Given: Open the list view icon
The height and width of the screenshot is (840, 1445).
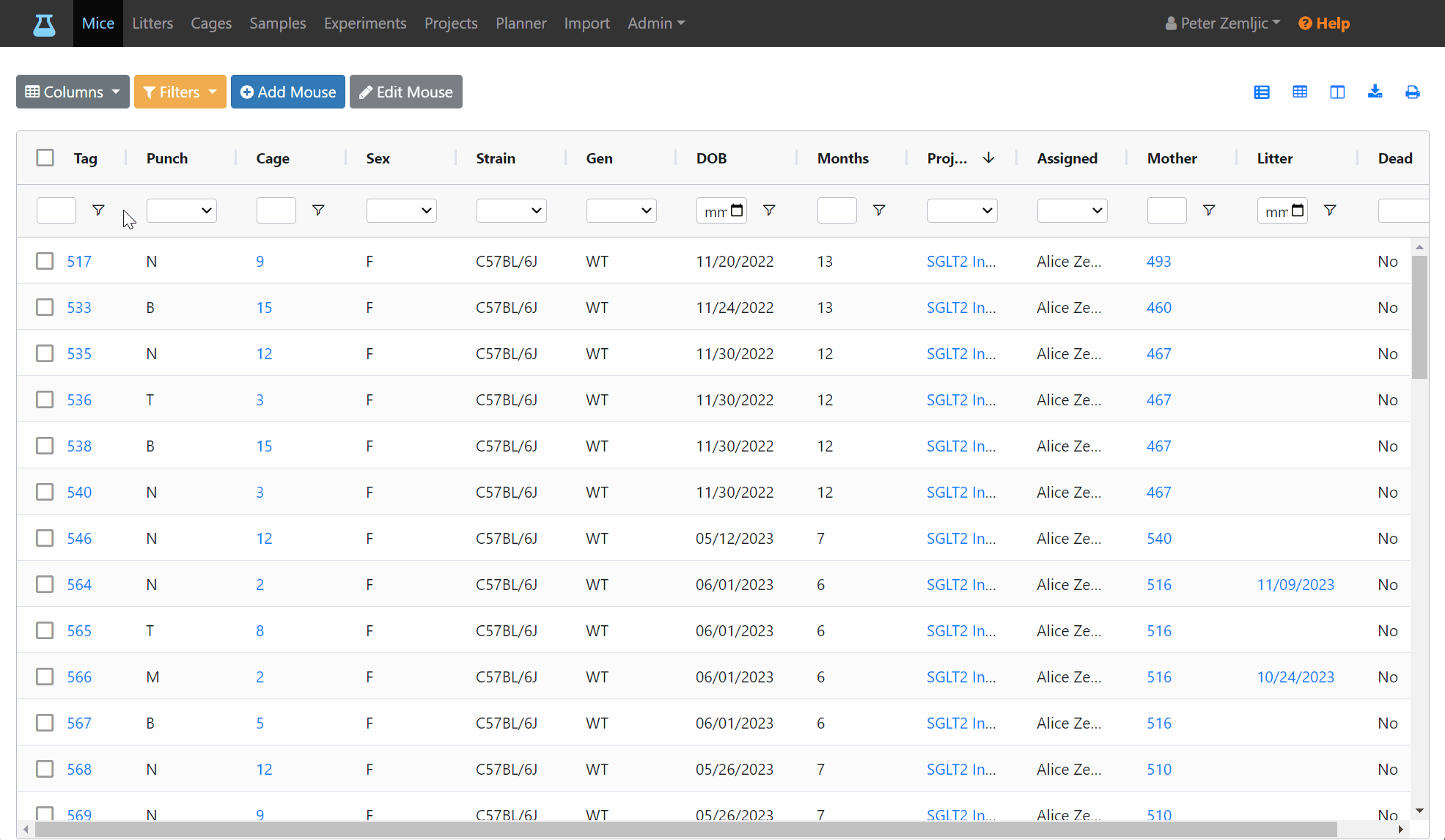Looking at the screenshot, I should point(1262,92).
